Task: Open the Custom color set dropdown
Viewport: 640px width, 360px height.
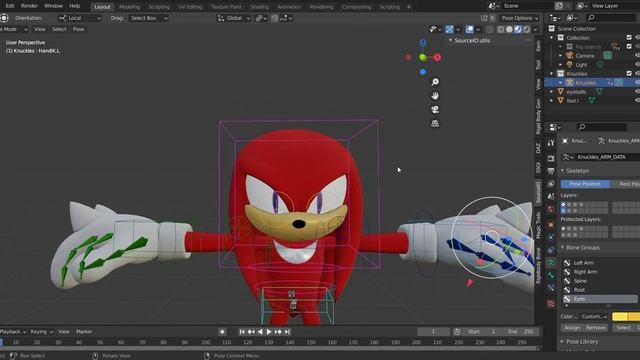Action: (594, 316)
